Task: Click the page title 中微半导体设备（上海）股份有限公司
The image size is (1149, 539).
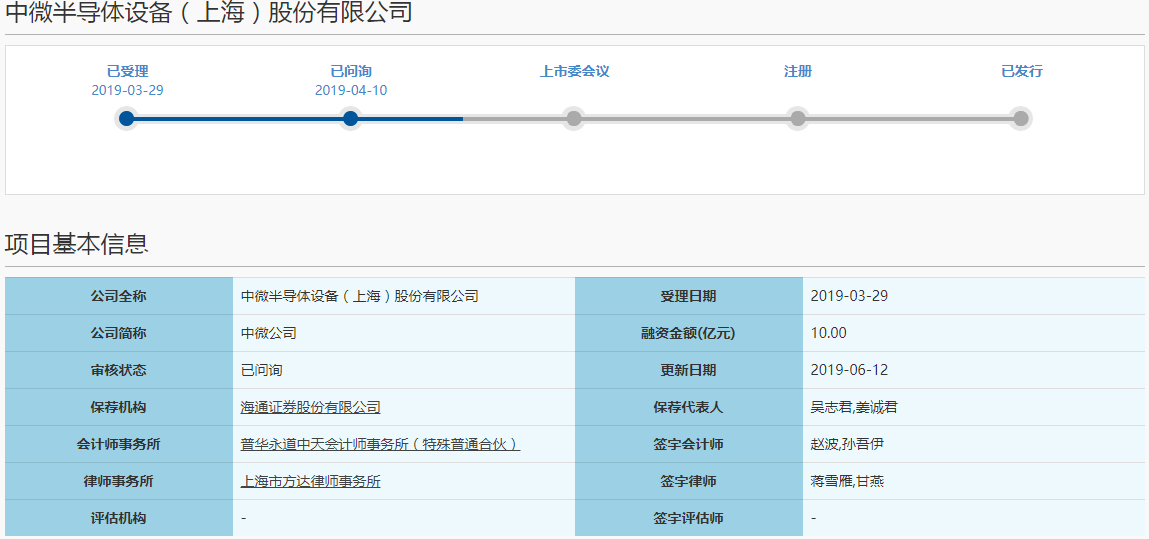Action: [x=209, y=12]
